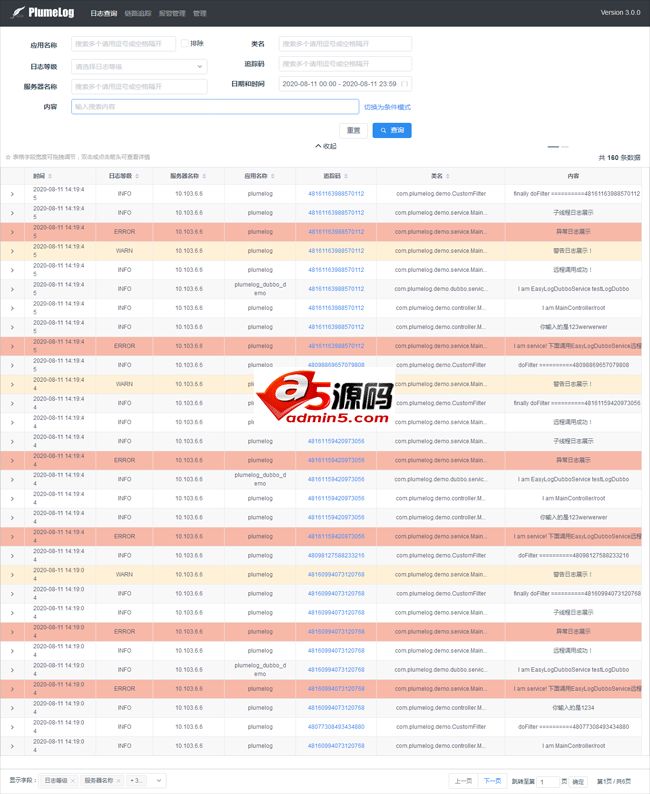Select the Version 3.0.0 label
650x794 pixels.
pos(620,13)
